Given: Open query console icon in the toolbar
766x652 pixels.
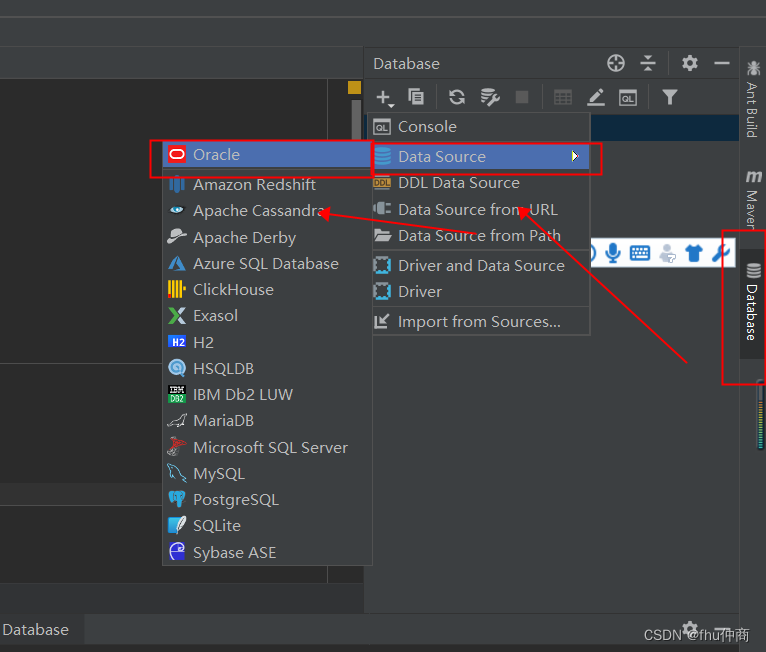Looking at the screenshot, I should [x=628, y=98].
